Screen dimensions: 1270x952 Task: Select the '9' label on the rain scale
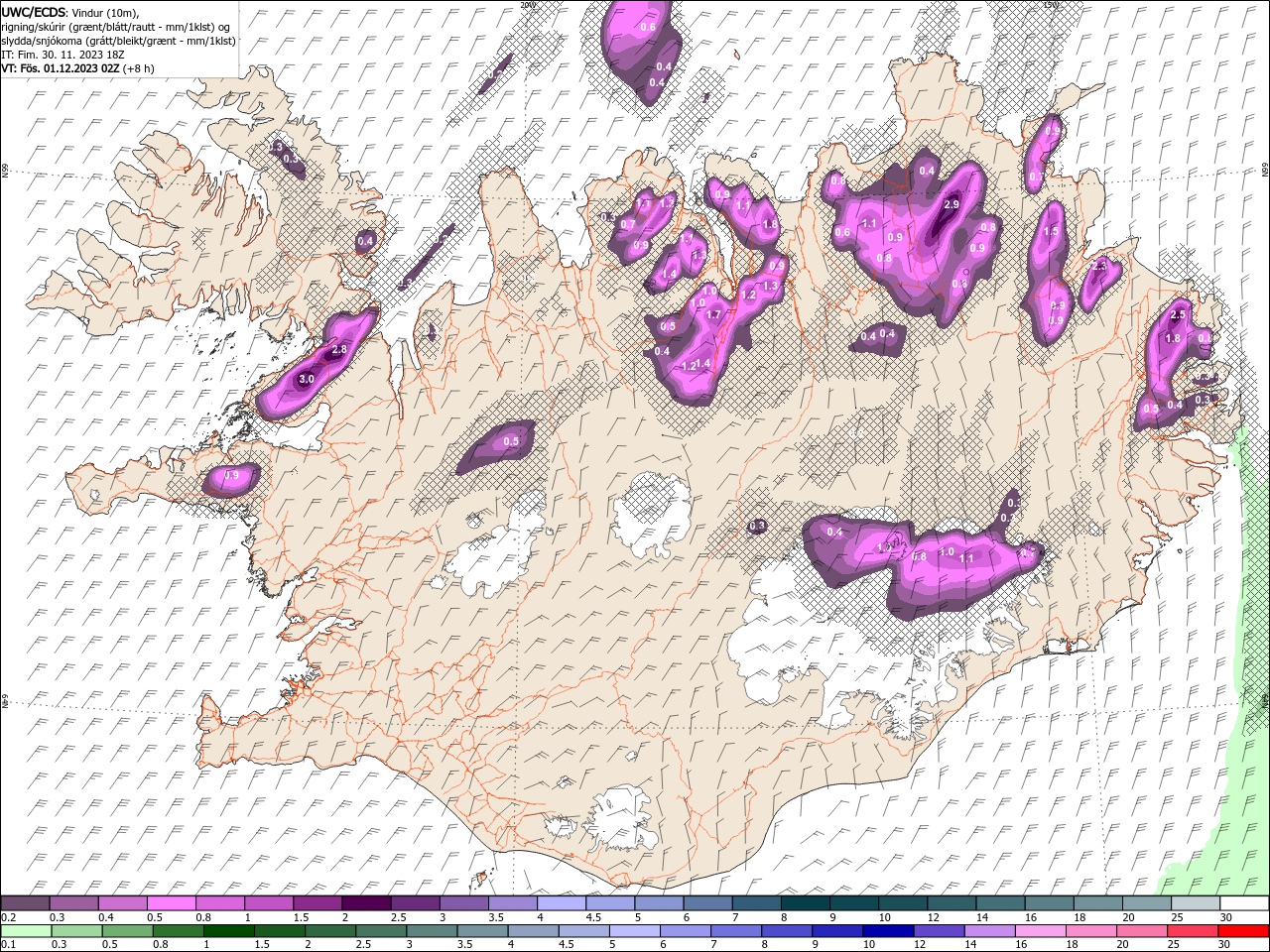pyautogui.click(x=816, y=945)
